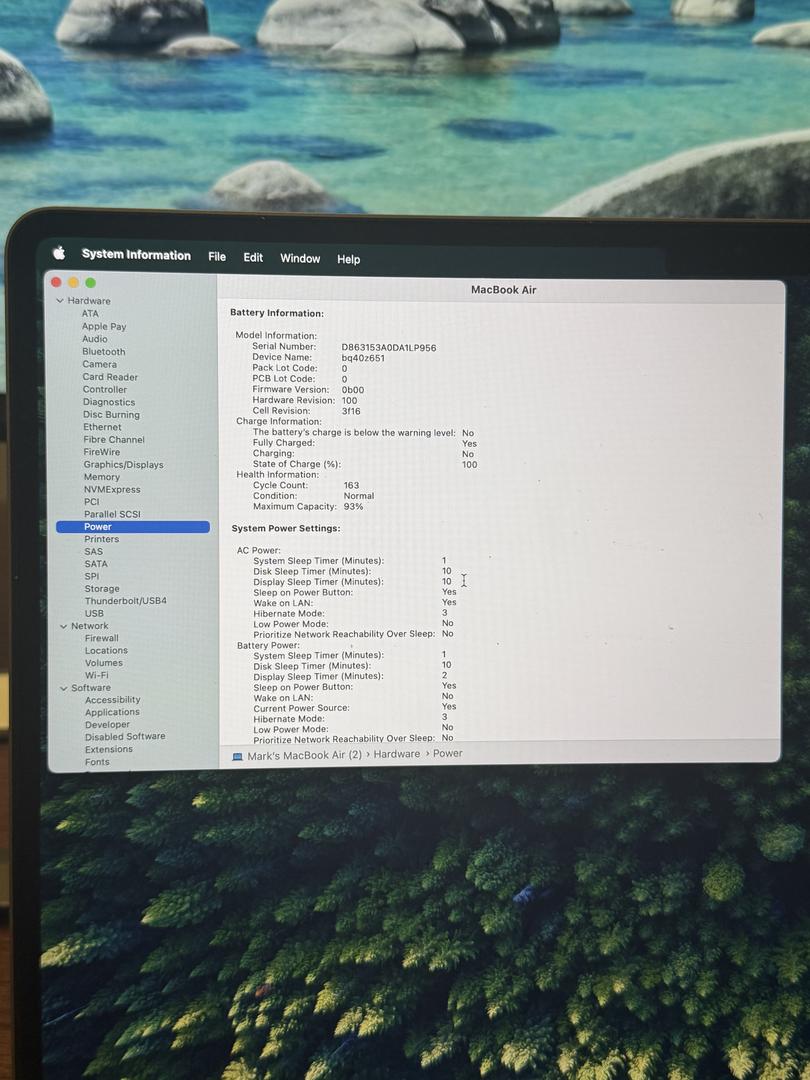Open the Edit menu
This screenshot has width=810, height=1080.
(x=253, y=257)
